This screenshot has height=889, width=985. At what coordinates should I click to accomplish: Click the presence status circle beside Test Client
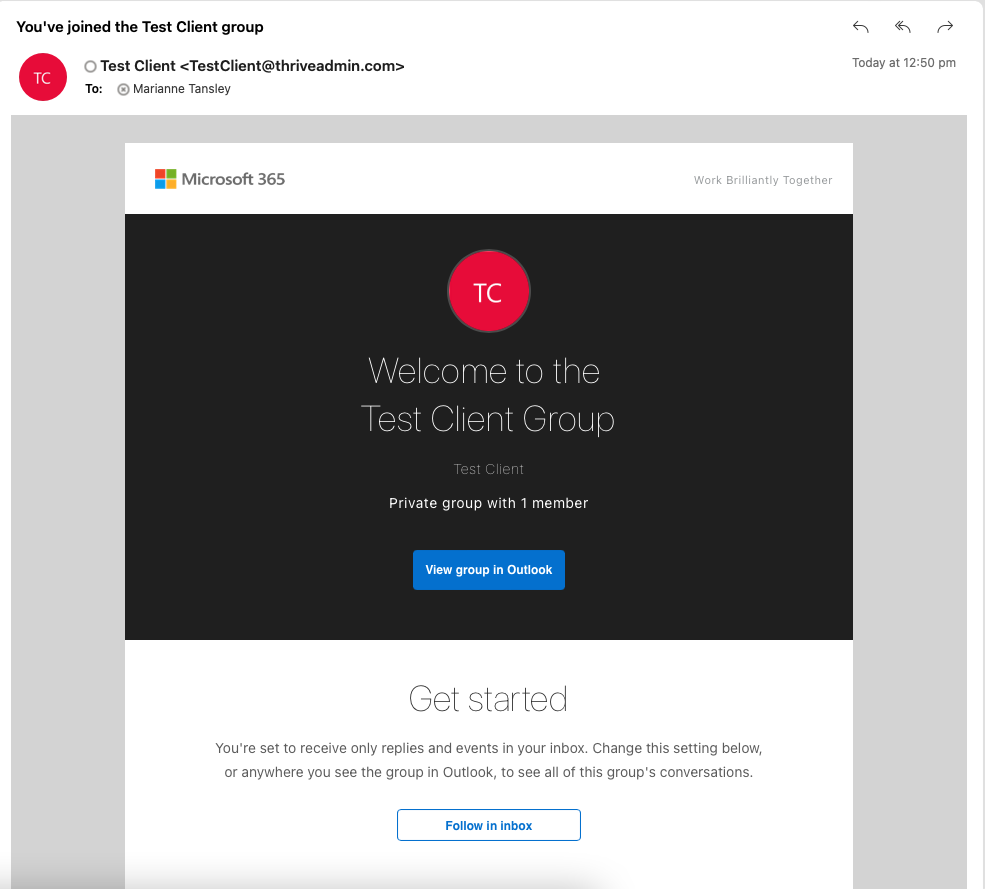(90, 67)
